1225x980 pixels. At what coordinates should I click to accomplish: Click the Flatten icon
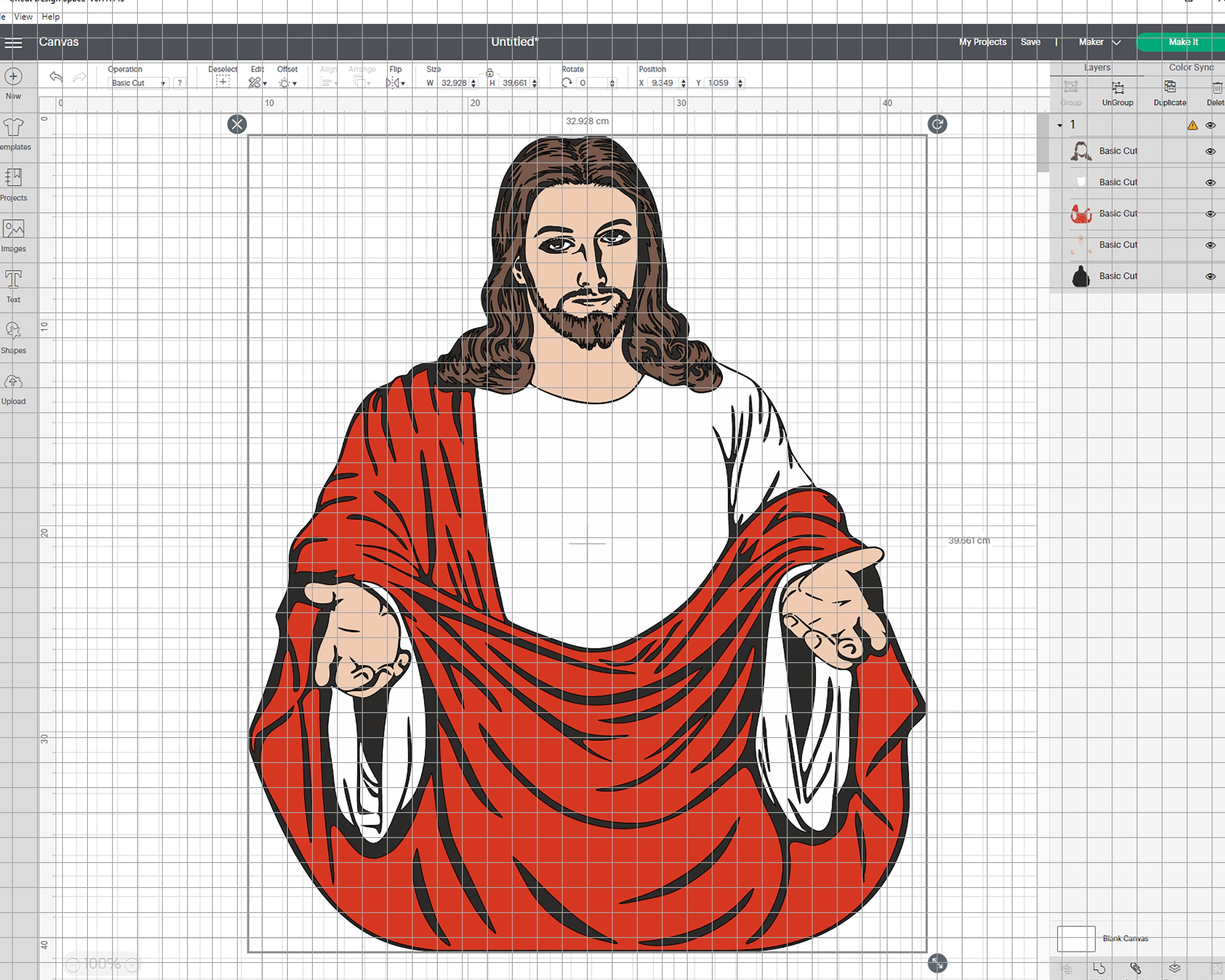pyautogui.click(x=1175, y=968)
